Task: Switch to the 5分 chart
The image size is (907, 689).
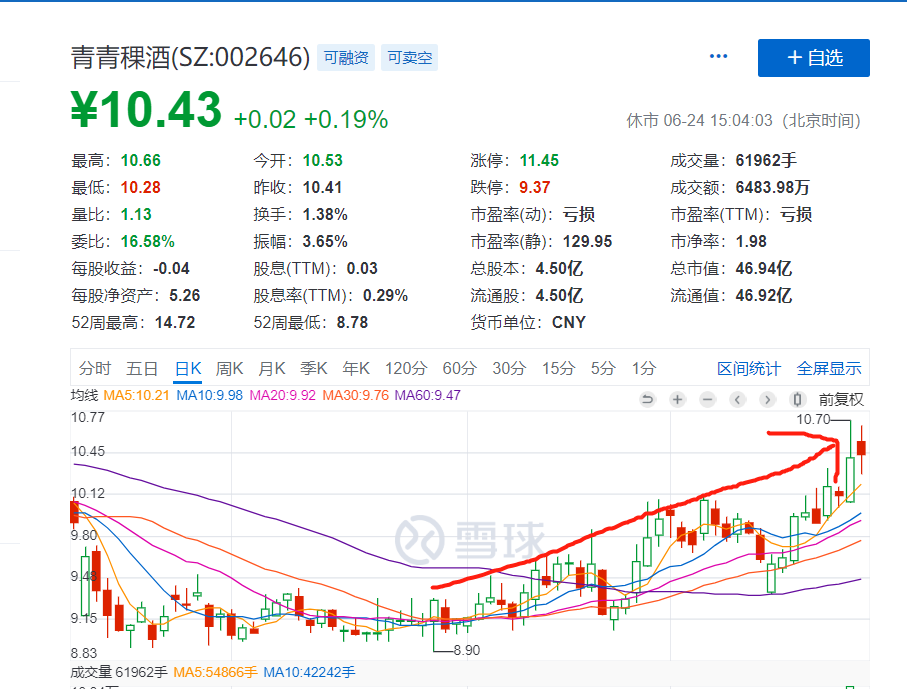Action: tap(603, 369)
